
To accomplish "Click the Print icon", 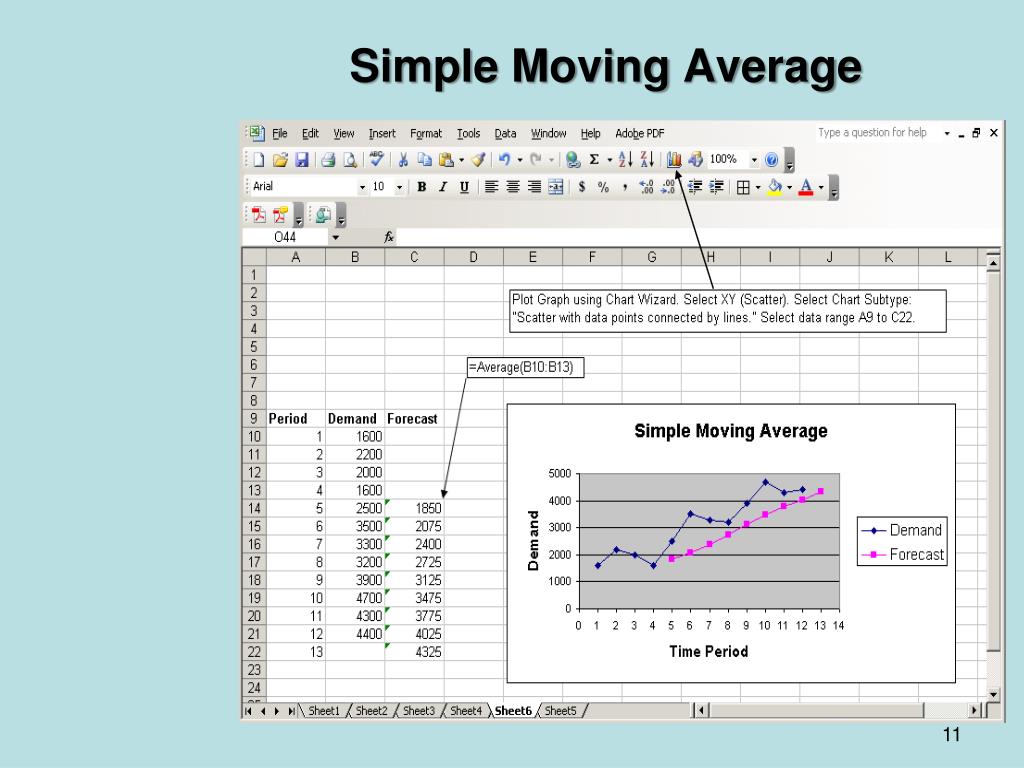I will pyautogui.click(x=328, y=159).
